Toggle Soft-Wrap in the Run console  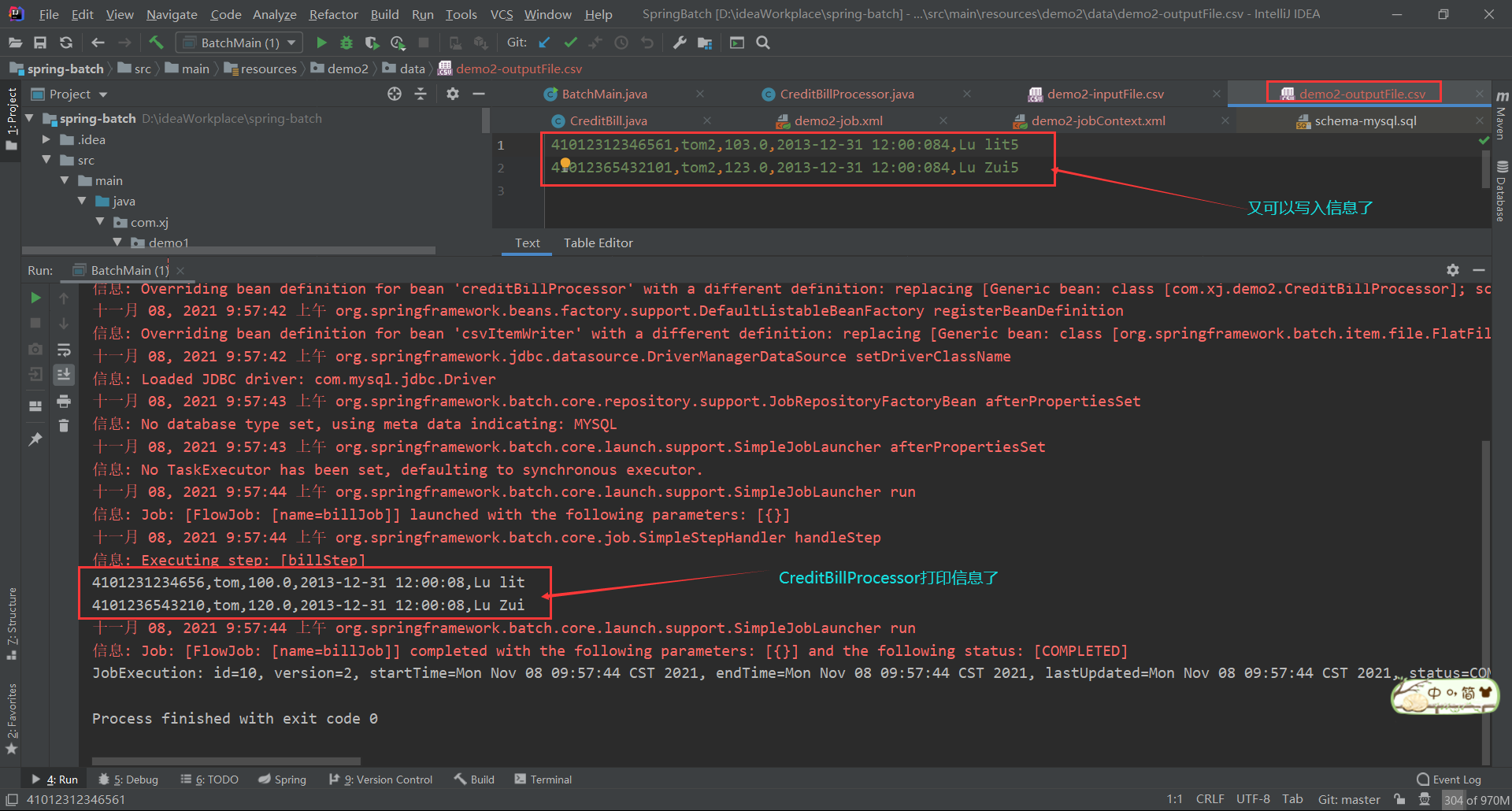[x=64, y=350]
